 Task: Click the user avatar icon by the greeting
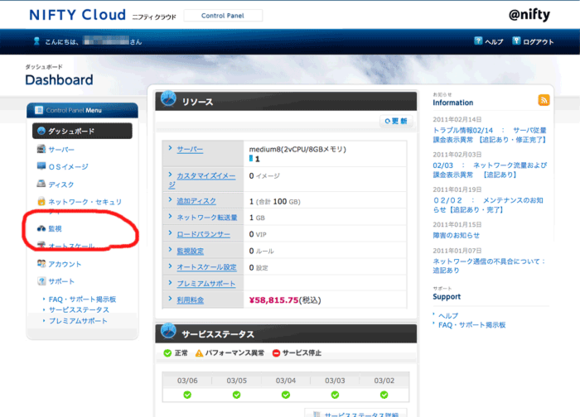(x=36, y=41)
